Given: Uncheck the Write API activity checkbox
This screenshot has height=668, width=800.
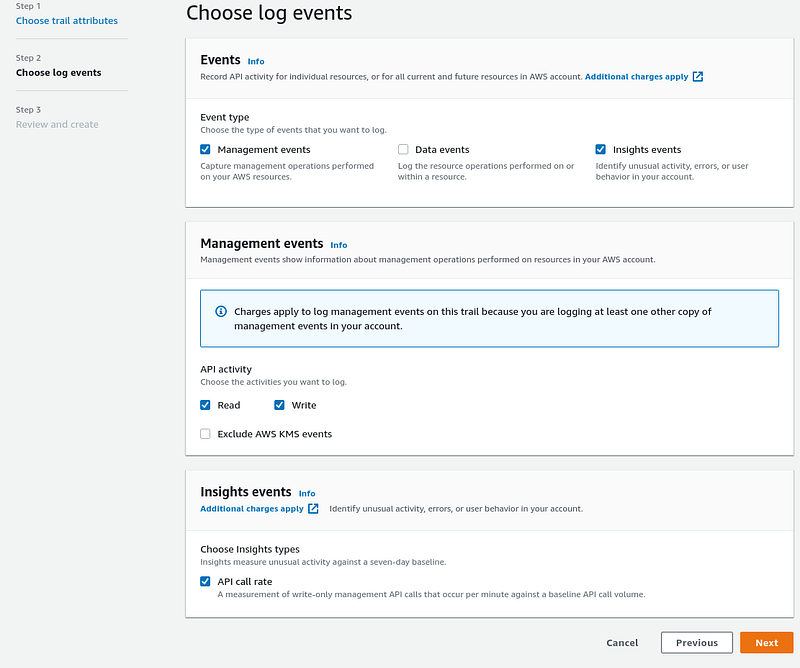Looking at the screenshot, I should pyautogui.click(x=279, y=405).
